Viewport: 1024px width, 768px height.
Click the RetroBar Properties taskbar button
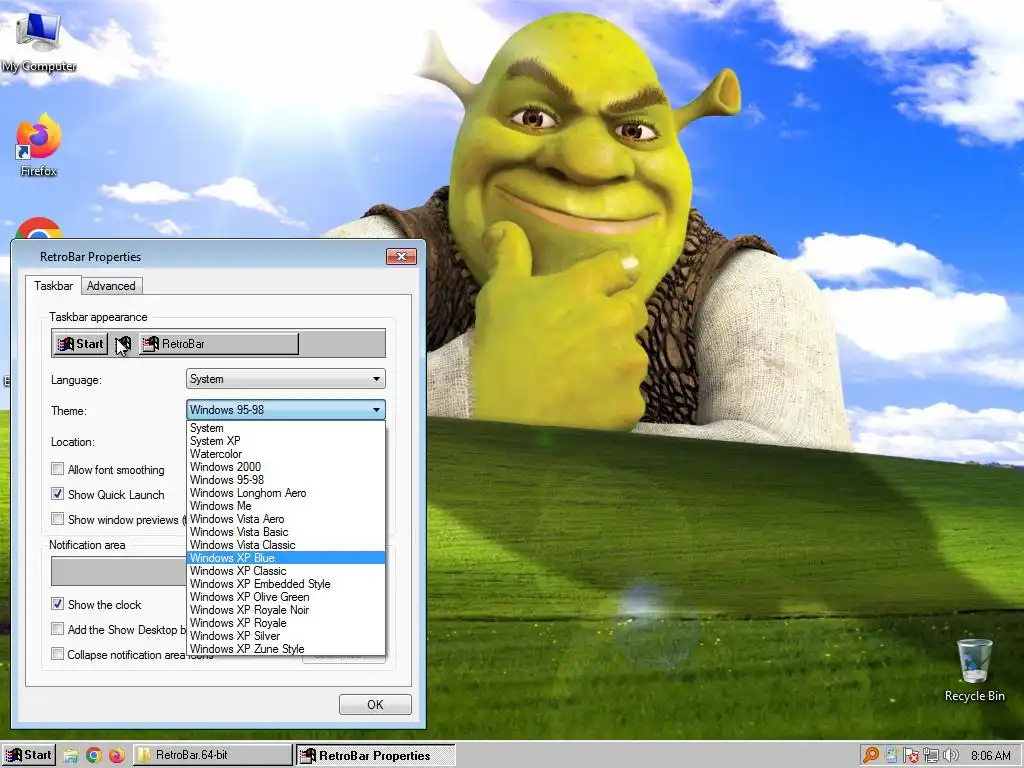coord(375,756)
